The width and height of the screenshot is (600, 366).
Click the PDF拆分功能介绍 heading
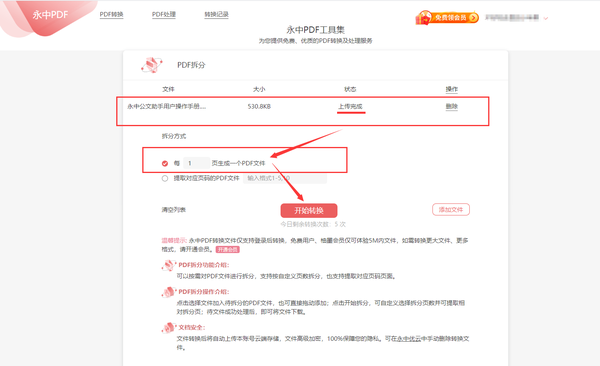click(204, 265)
